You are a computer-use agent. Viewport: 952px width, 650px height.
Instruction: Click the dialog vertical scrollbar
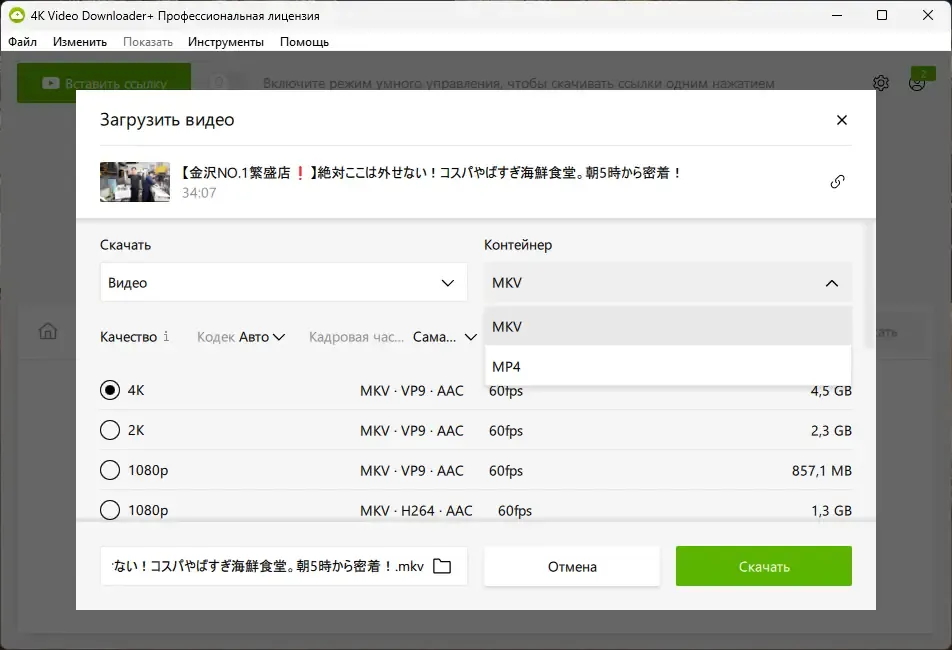point(869,285)
